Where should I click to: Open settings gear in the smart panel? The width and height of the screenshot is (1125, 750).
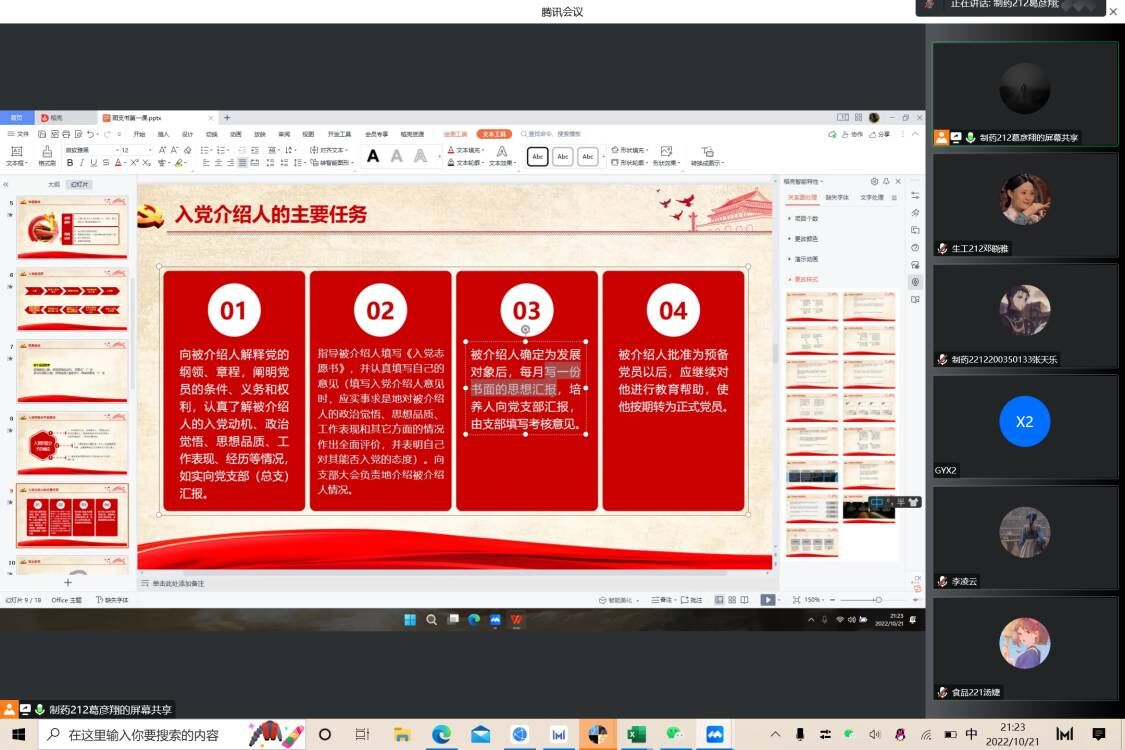click(874, 182)
